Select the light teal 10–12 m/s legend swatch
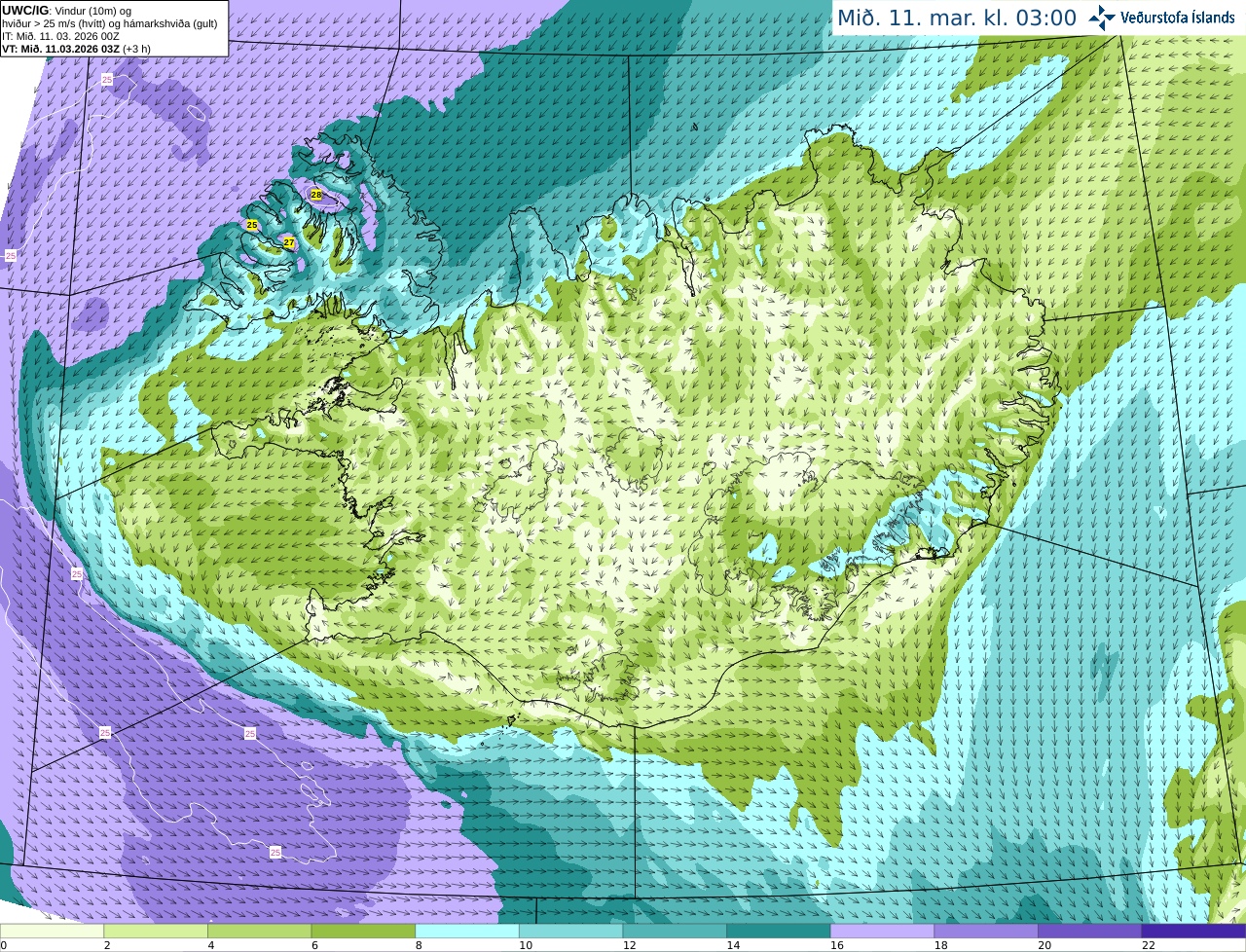The height and width of the screenshot is (952, 1246). (570, 931)
